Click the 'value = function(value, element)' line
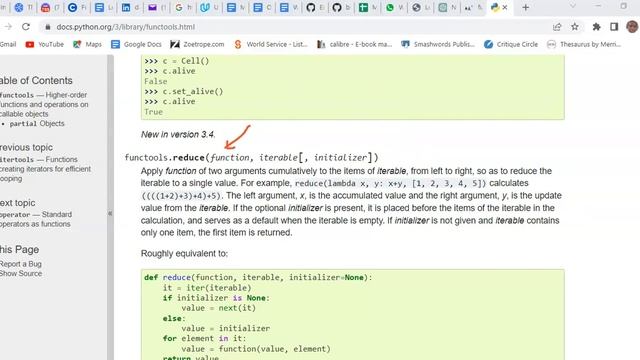This screenshot has height=360, width=640. [256, 349]
